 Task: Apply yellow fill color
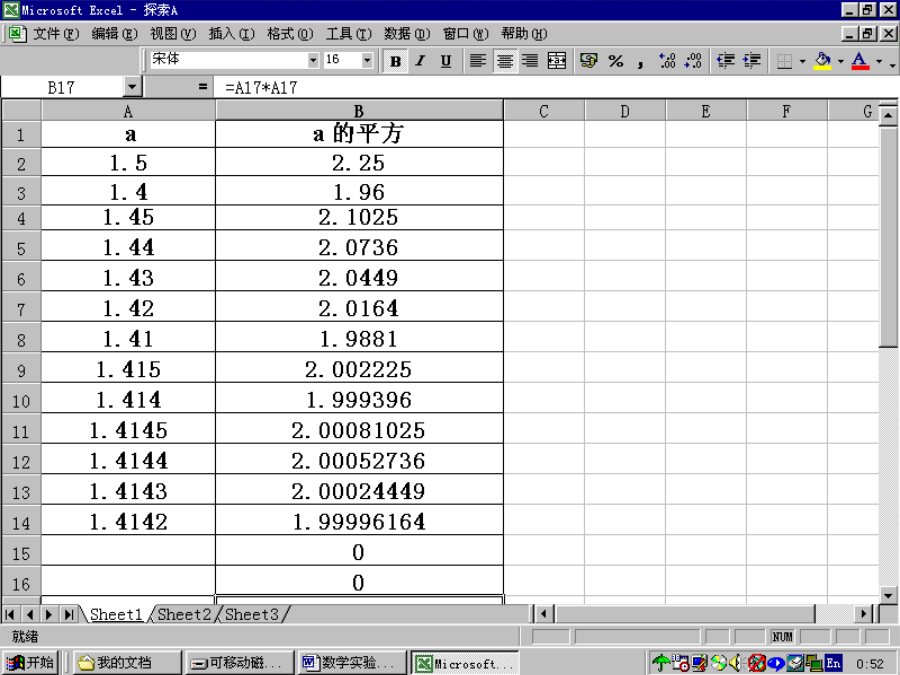point(823,61)
